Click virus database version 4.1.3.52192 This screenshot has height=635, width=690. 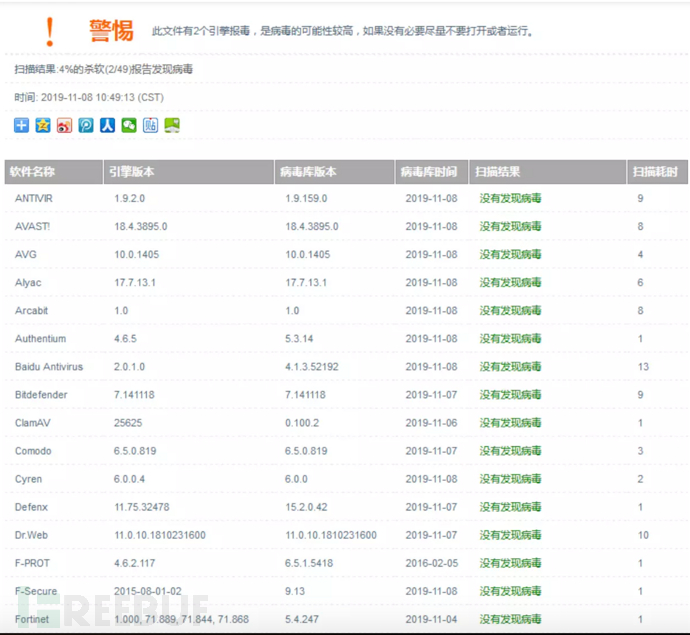[x=312, y=367]
